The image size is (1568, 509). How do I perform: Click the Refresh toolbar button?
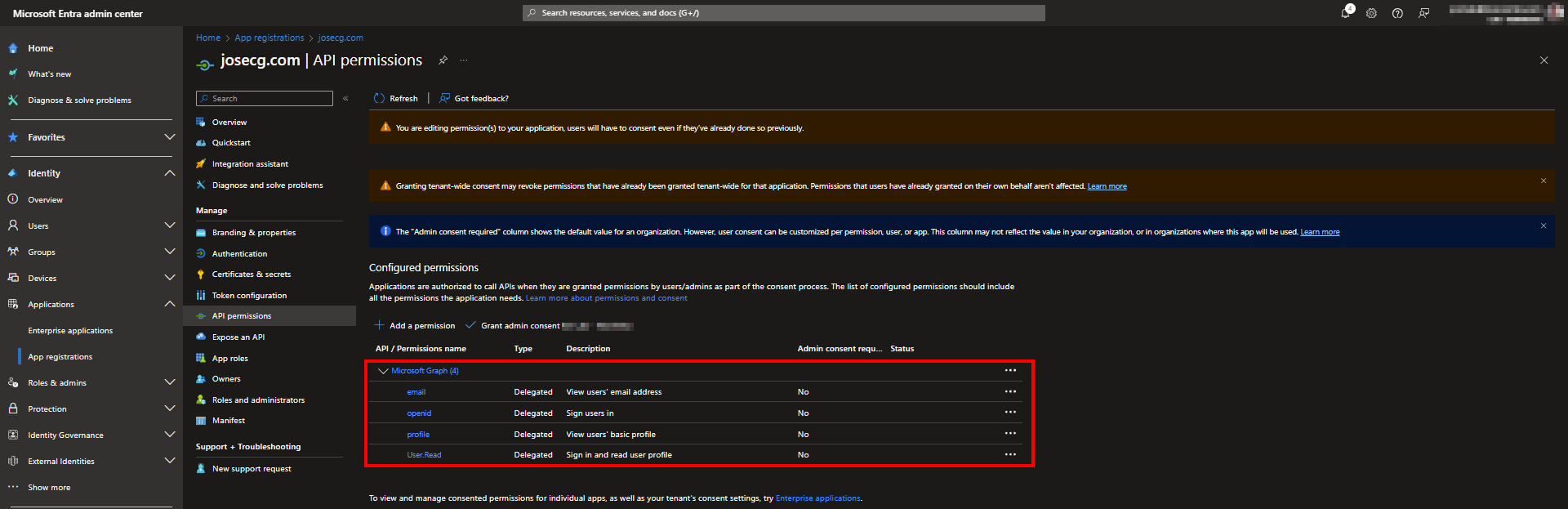click(x=396, y=99)
